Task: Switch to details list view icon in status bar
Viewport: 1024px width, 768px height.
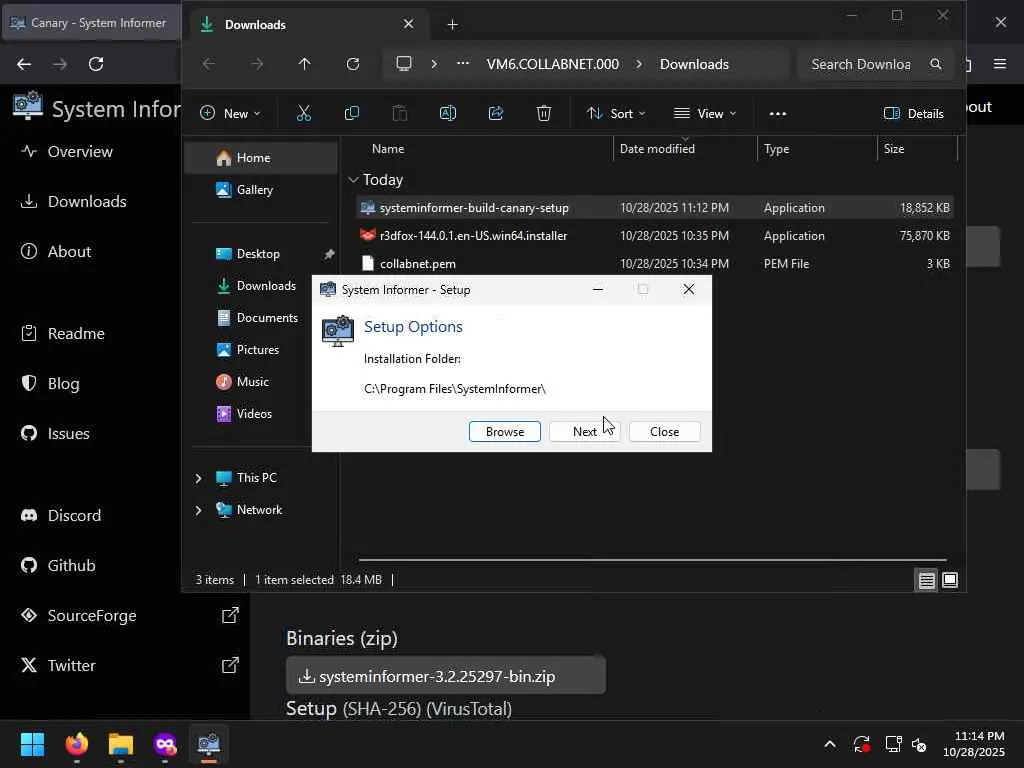Action: point(926,580)
